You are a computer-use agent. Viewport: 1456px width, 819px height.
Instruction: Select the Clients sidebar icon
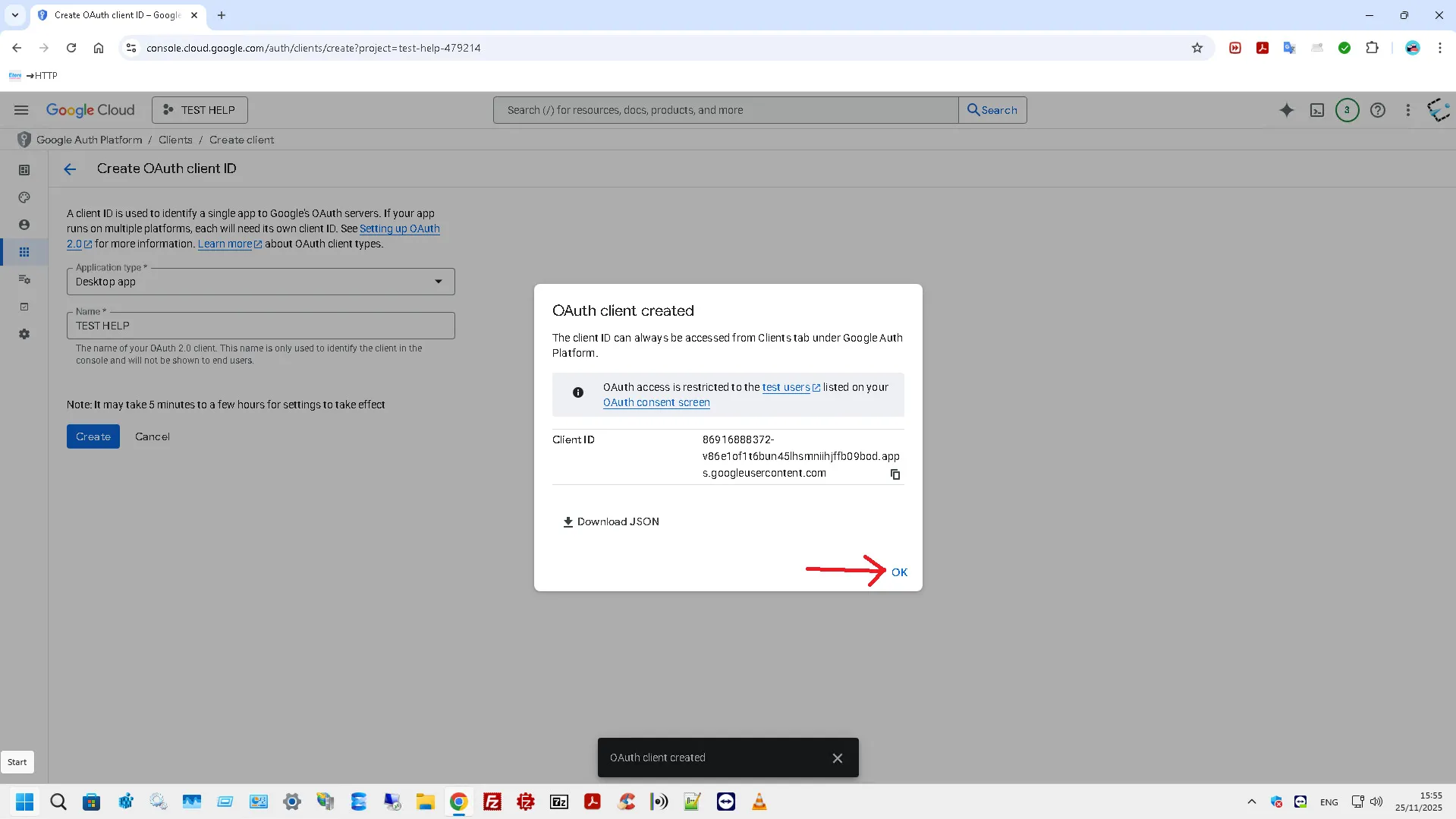click(x=24, y=252)
